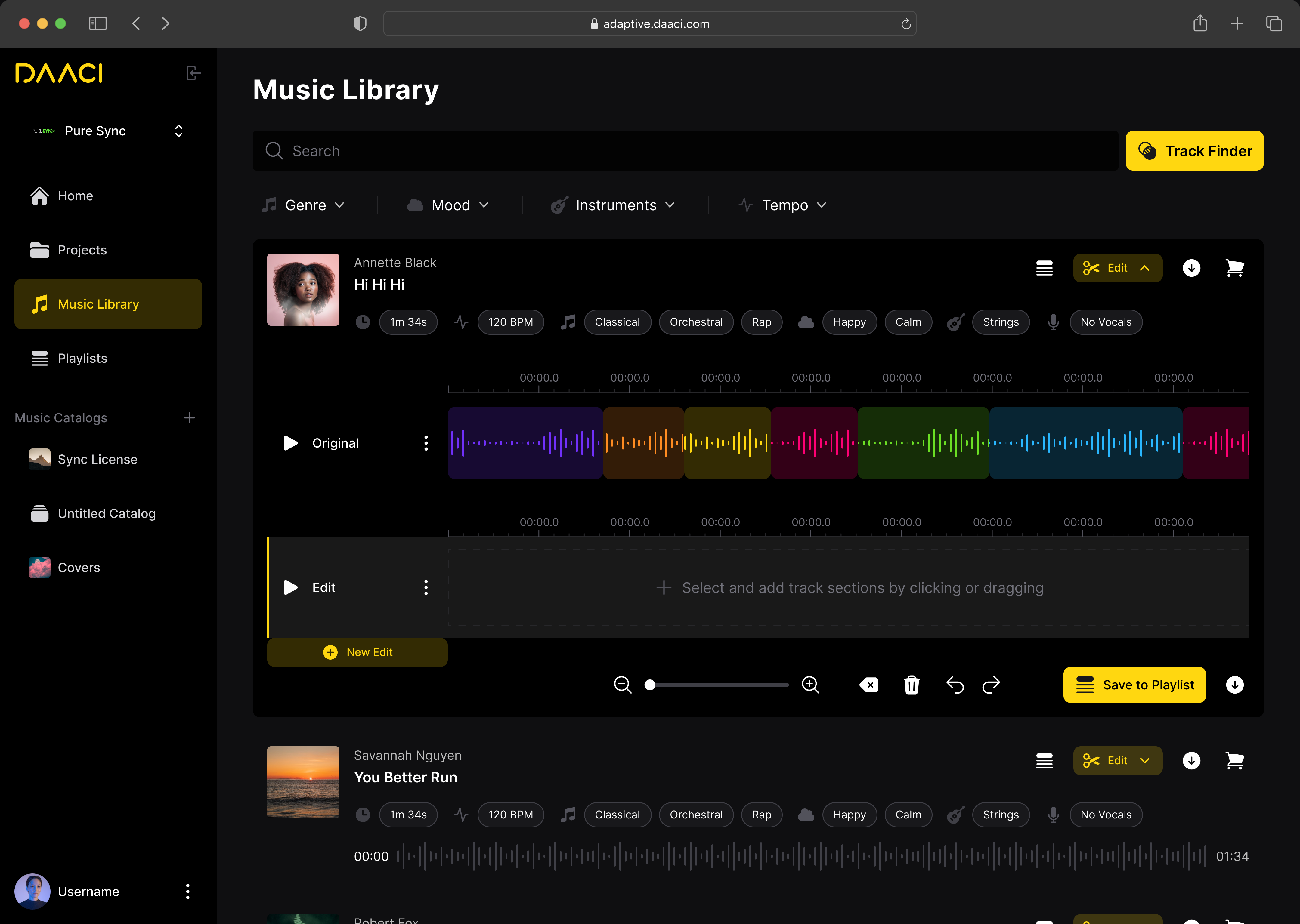The image size is (1300, 924).
Task: Click the sidebar logout icon
Action: 193,73
